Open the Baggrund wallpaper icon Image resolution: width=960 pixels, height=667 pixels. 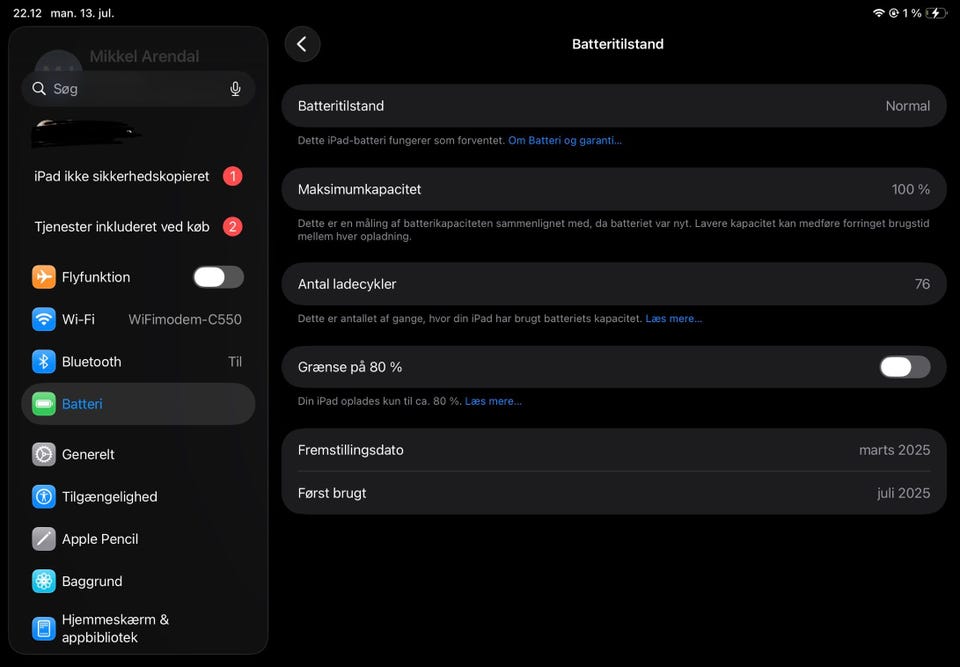click(x=43, y=581)
